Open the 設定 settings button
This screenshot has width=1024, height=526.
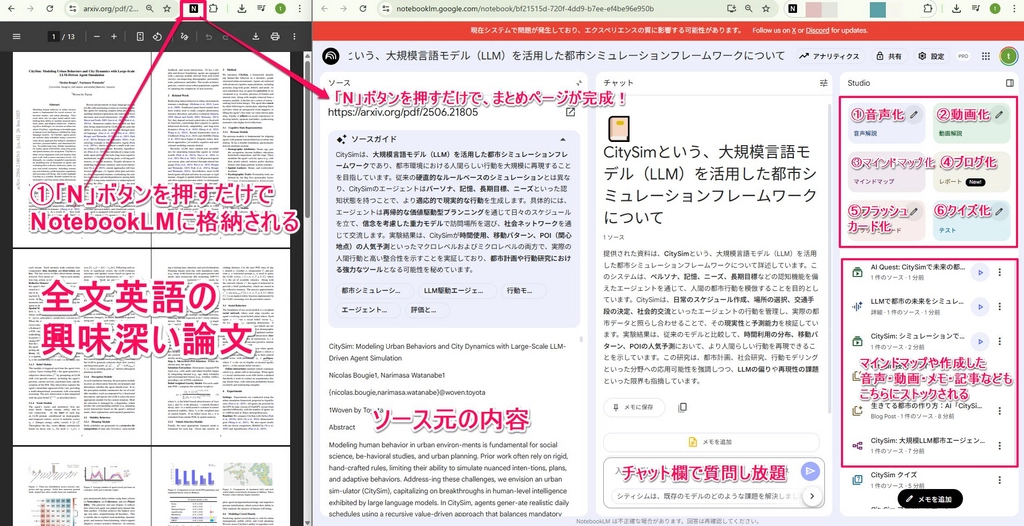[x=931, y=56]
